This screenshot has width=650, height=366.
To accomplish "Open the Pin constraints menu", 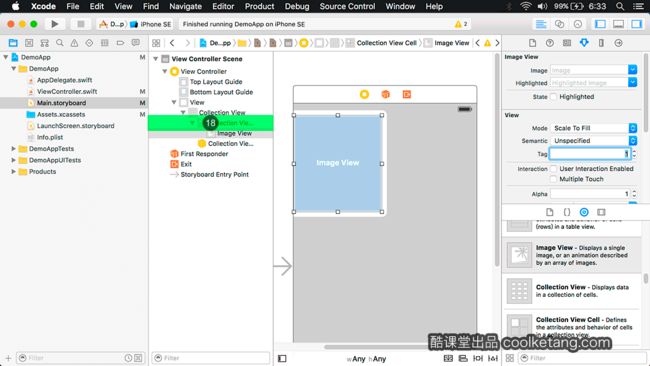I will pos(478,358).
